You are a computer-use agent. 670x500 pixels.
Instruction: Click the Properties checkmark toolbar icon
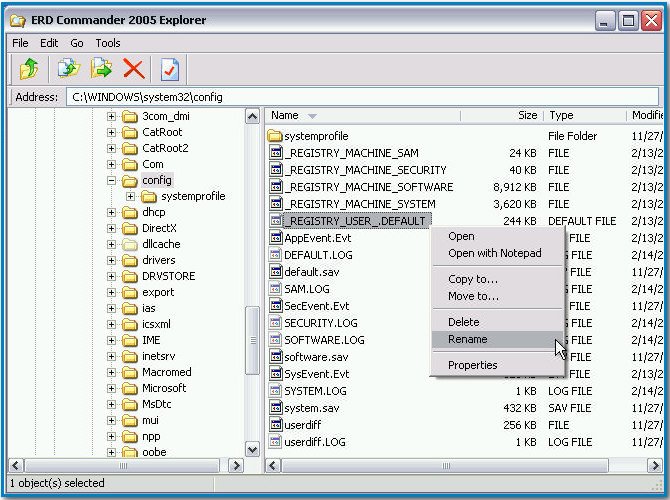click(170, 69)
